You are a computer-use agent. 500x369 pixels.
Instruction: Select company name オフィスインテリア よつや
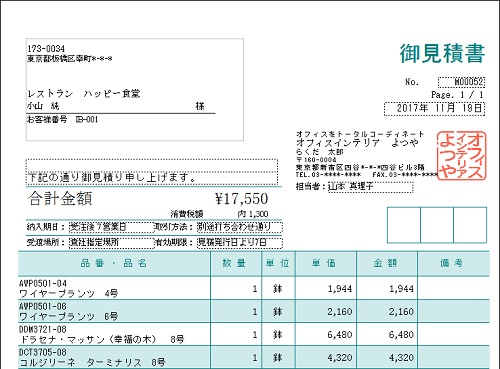357,143
